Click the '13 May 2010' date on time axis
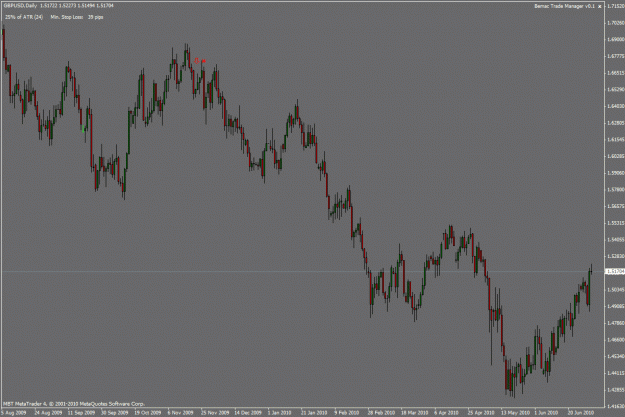The image size is (625, 417). 515,413
